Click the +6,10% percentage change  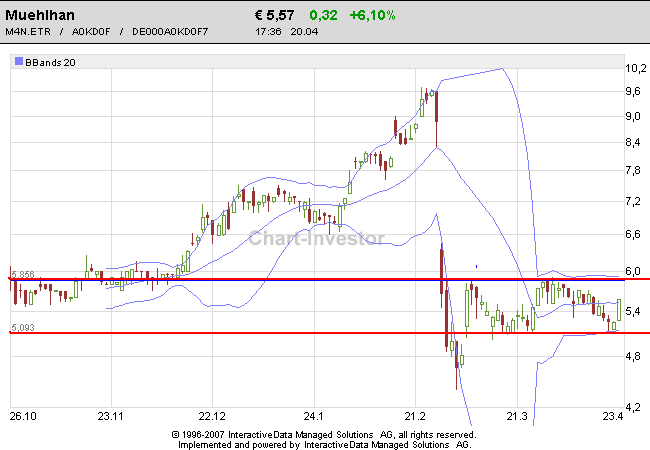pyautogui.click(x=370, y=15)
